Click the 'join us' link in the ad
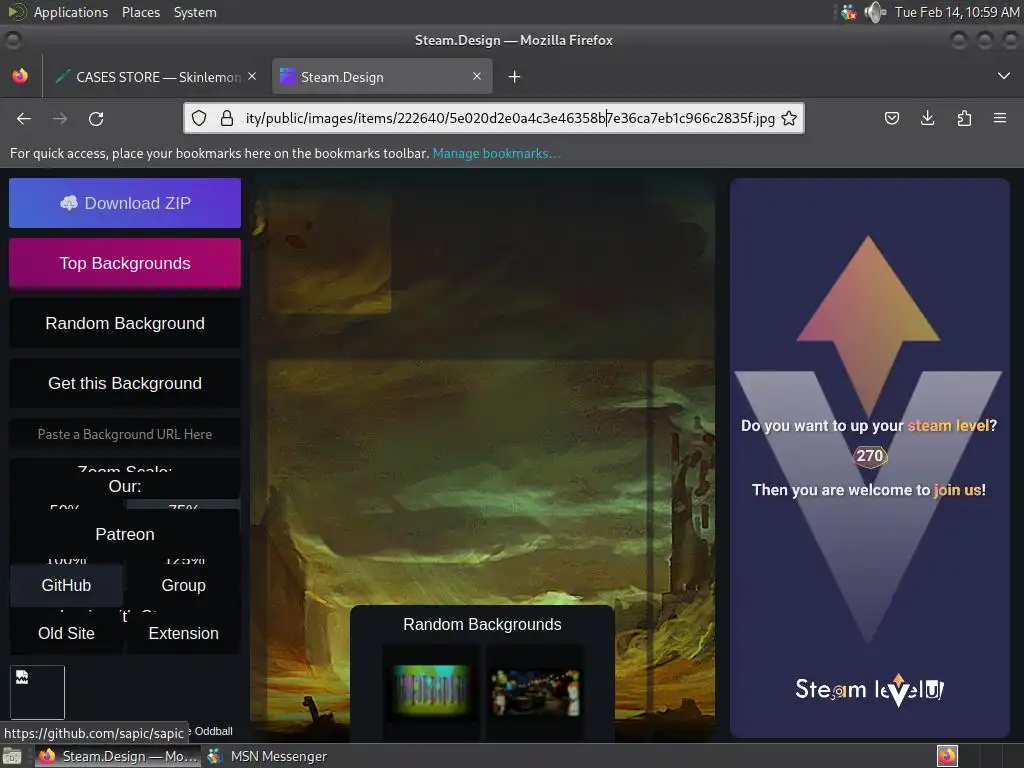1024x768 pixels. [x=957, y=490]
